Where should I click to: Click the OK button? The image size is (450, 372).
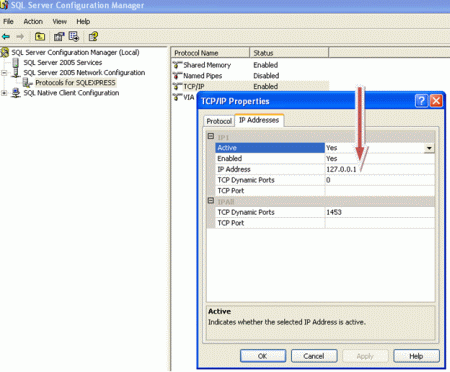click(x=263, y=356)
